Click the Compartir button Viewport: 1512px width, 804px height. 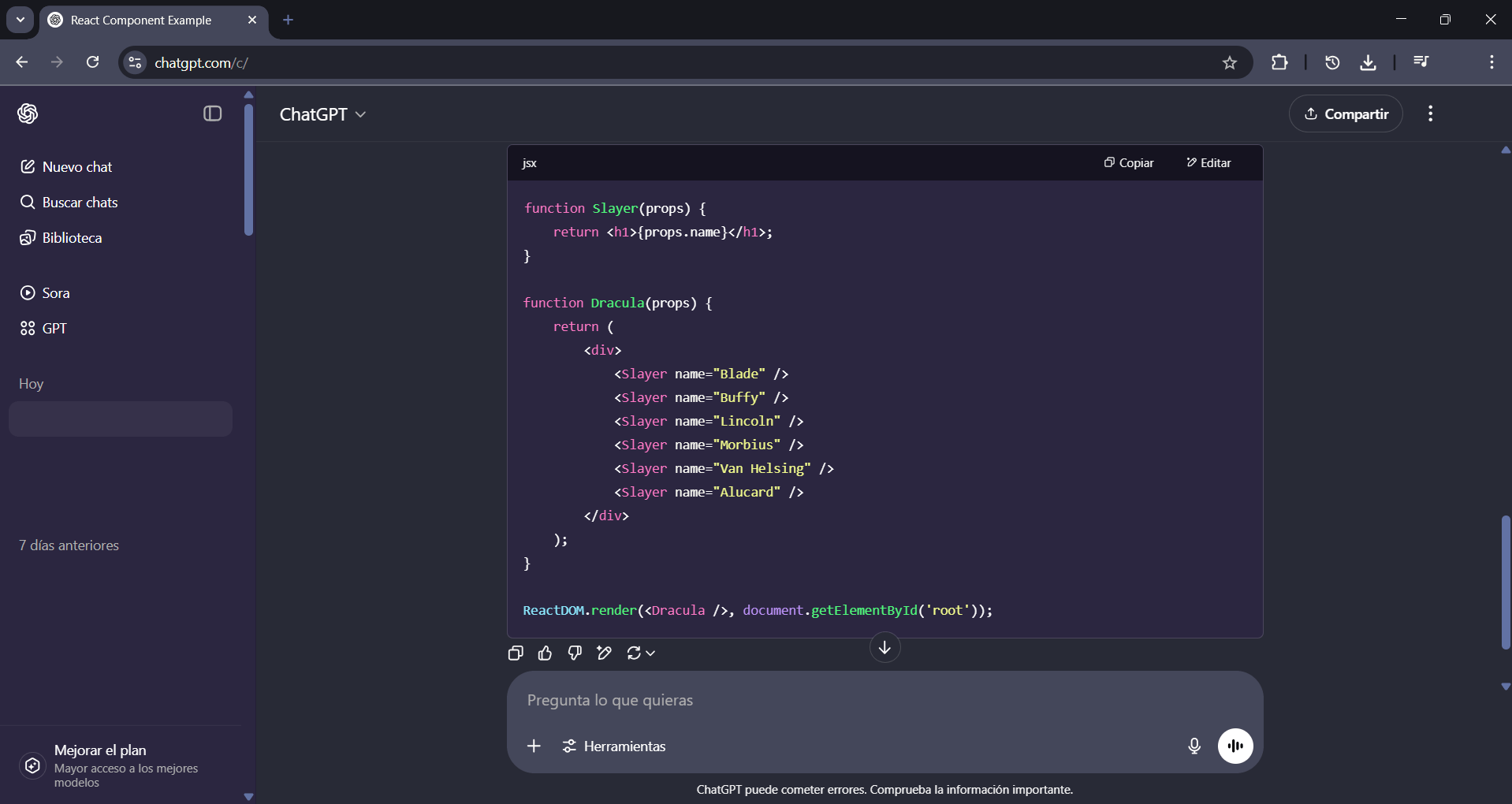[1346, 114]
